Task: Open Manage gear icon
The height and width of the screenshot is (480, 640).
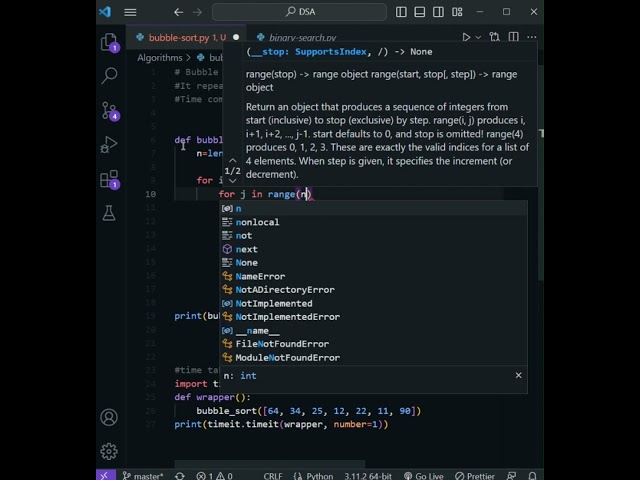Action: tap(109, 451)
